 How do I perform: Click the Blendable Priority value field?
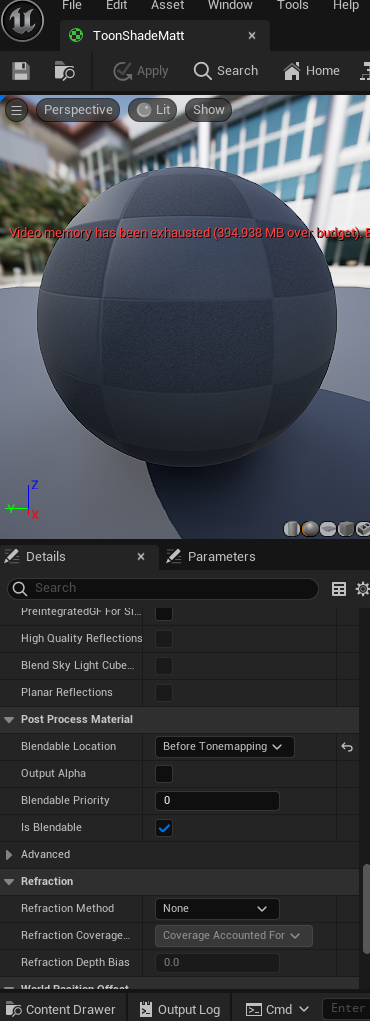(x=218, y=800)
